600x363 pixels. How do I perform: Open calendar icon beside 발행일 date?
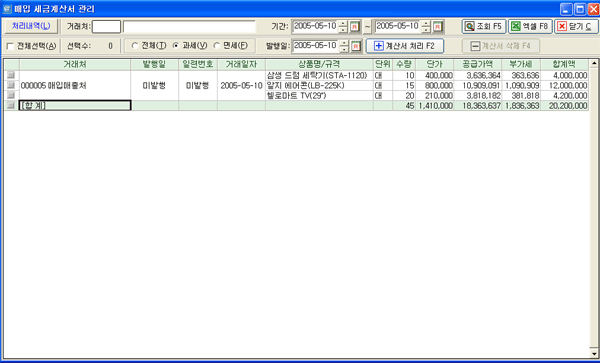click(x=356, y=46)
